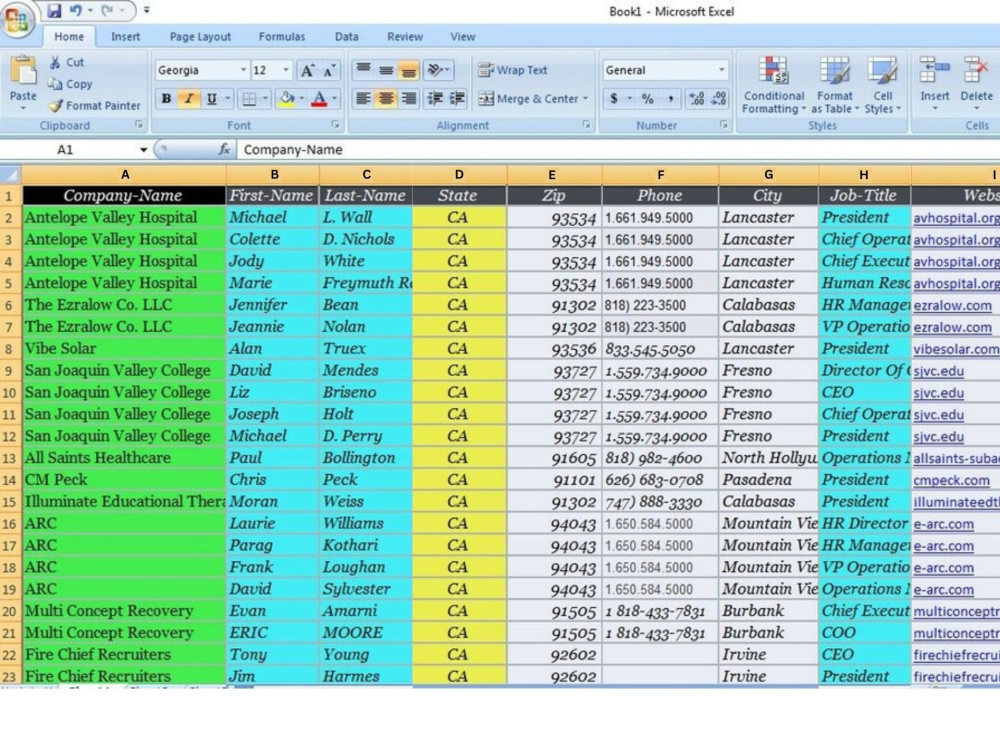This screenshot has height=750, width=1000.
Task: Open vibesolar.com hyperlink in row 8
Action: 956,349
